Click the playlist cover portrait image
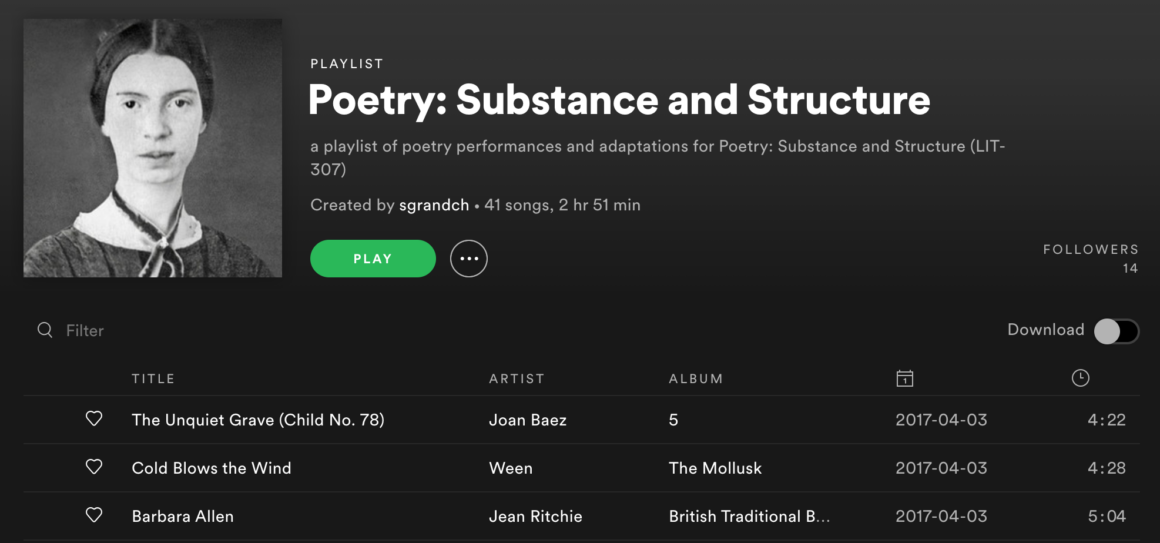This screenshot has width=1160, height=543. coord(153,148)
